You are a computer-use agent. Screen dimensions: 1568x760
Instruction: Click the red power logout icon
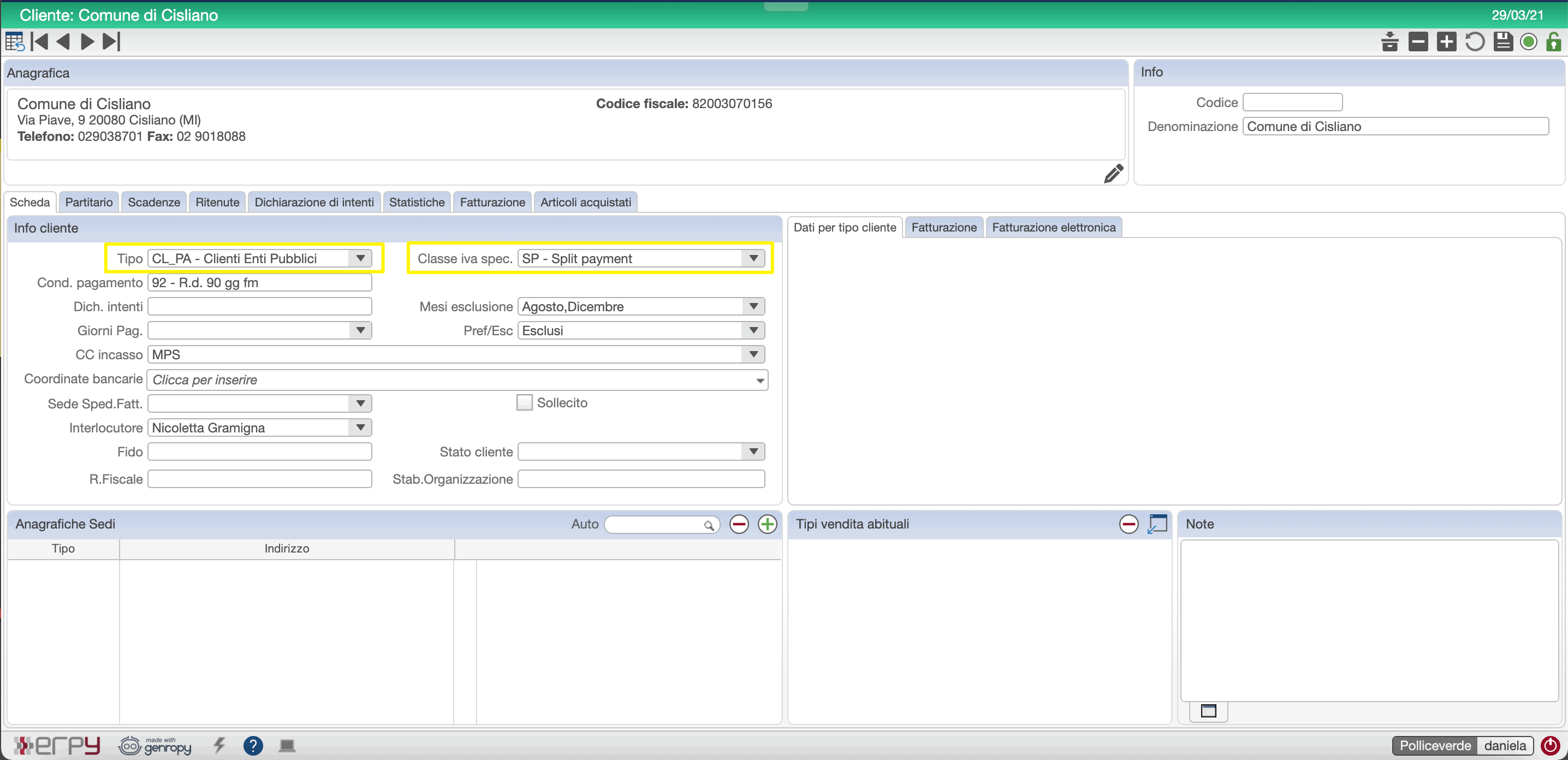coord(1551,745)
